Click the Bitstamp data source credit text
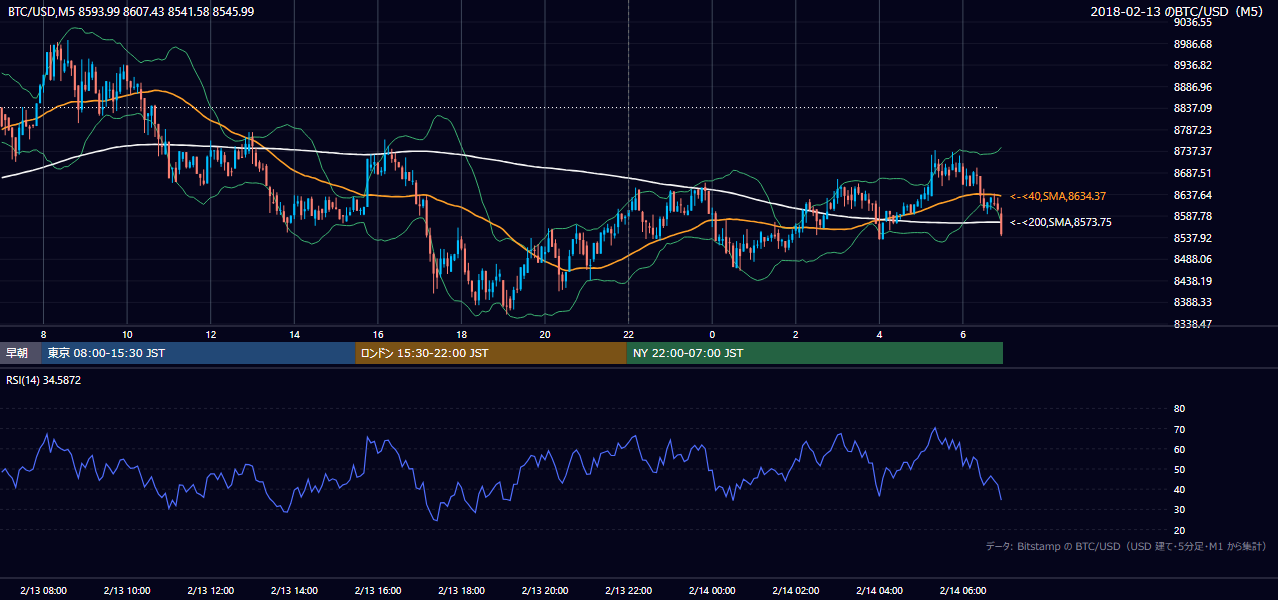 pyautogui.click(x=1126, y=546)
